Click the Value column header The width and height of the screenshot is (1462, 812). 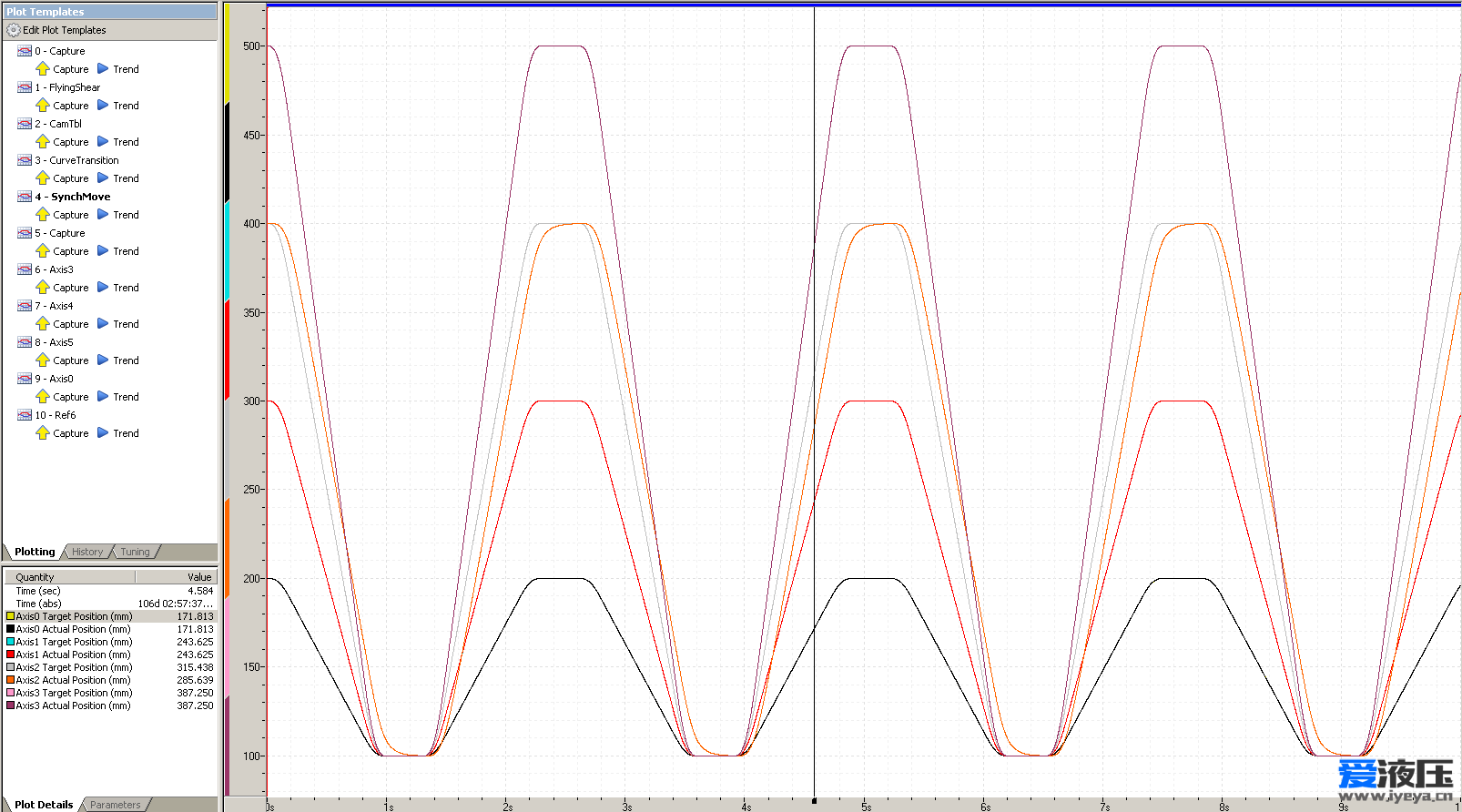click(x=177, y=577)
